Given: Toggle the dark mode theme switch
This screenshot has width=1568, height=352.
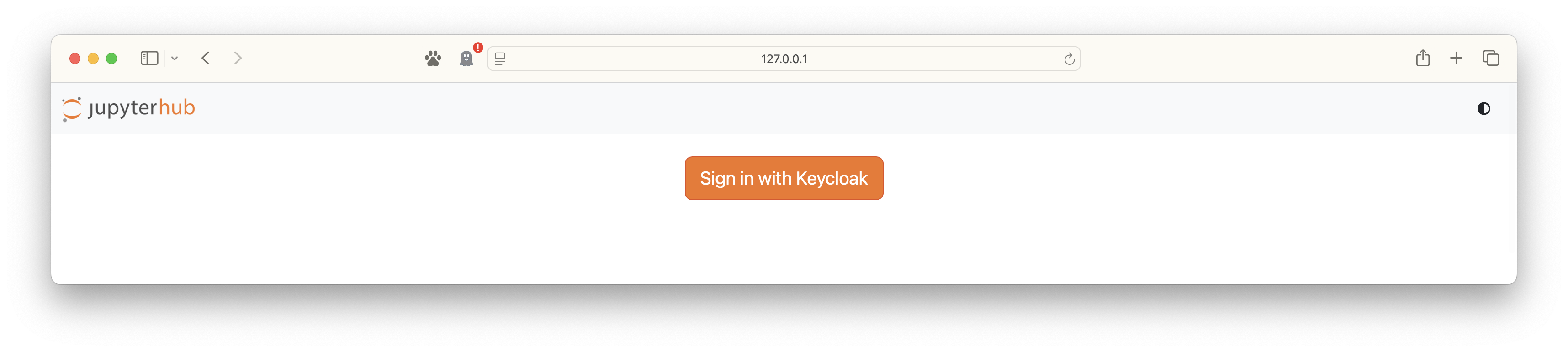Looking at the screenshot, I should click(1483, 109).
